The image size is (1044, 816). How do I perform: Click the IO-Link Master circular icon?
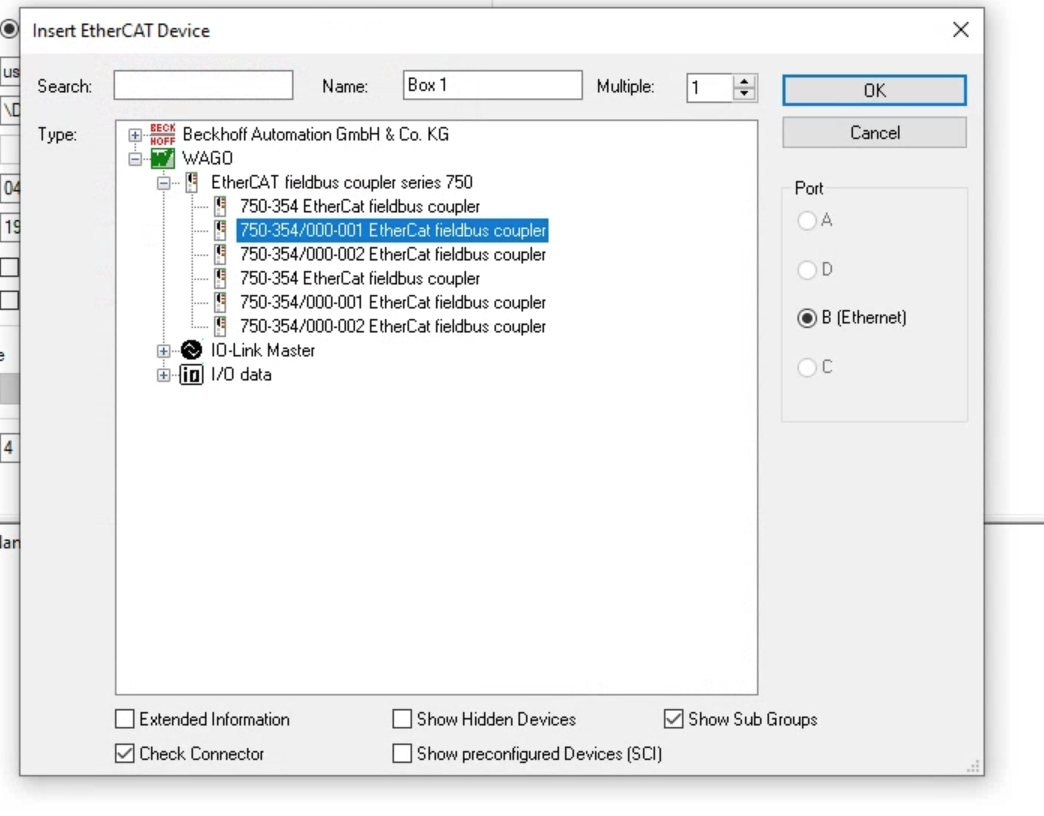pyautogui.click(x=191, y=350)
